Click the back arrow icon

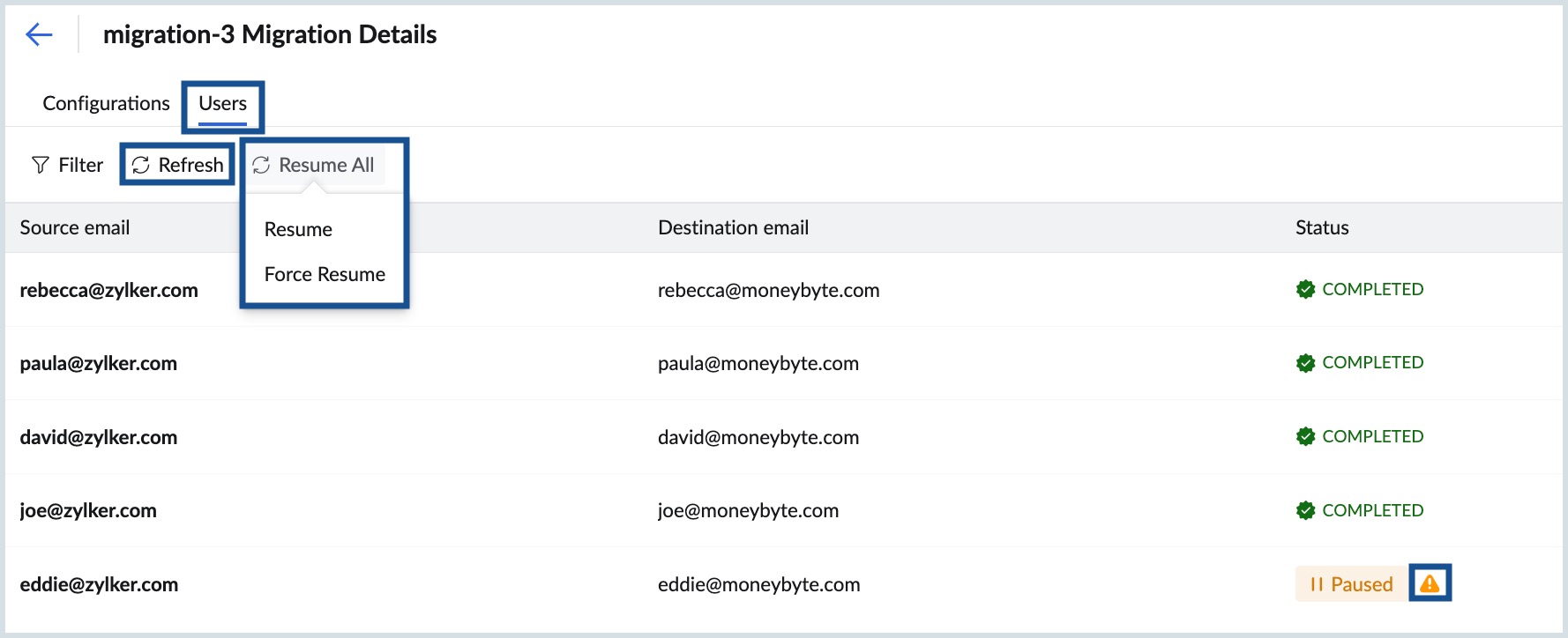(40, 34)
